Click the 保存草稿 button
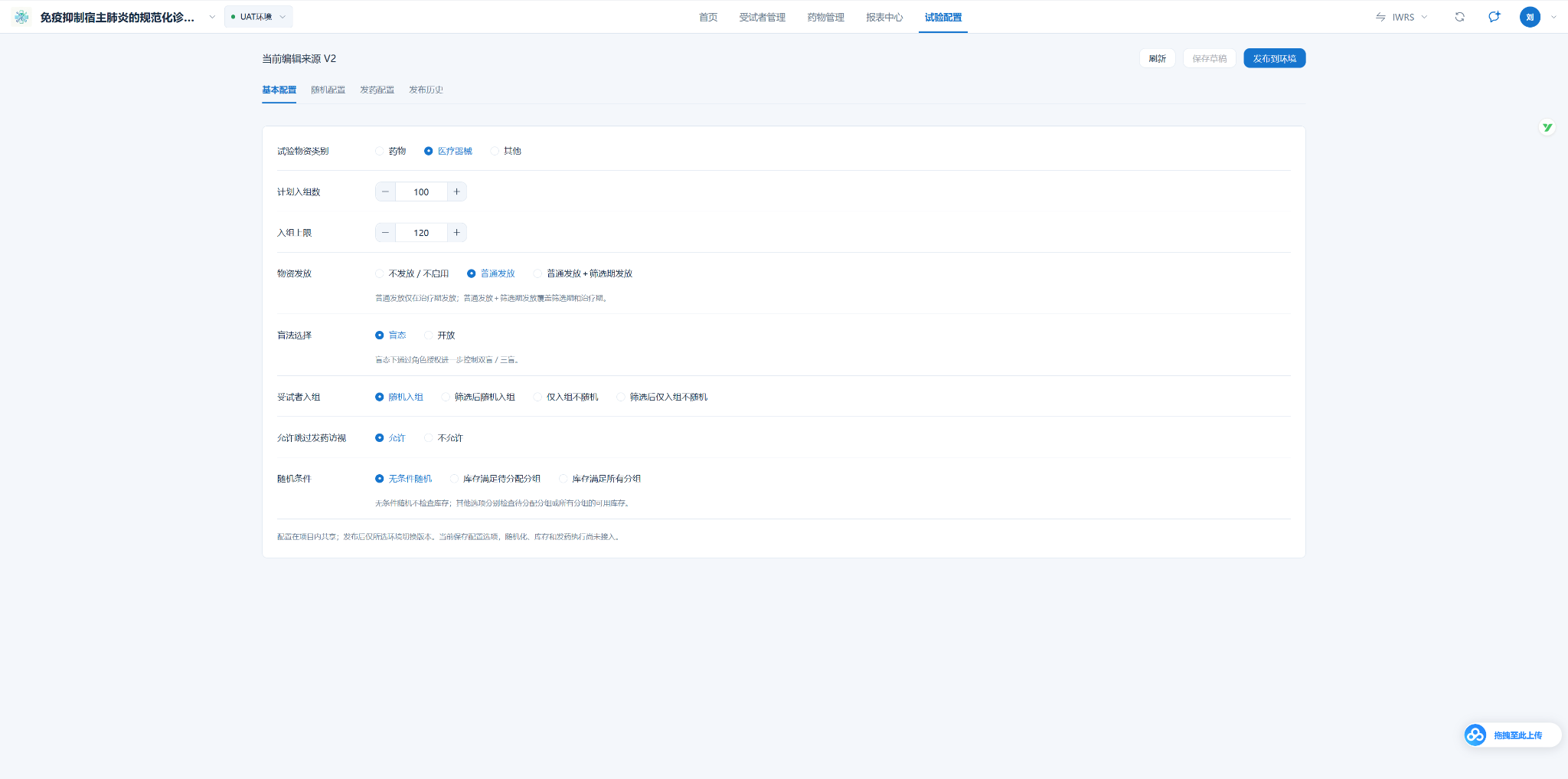Screen dimensions: 1568x779 pos(1209,58)
